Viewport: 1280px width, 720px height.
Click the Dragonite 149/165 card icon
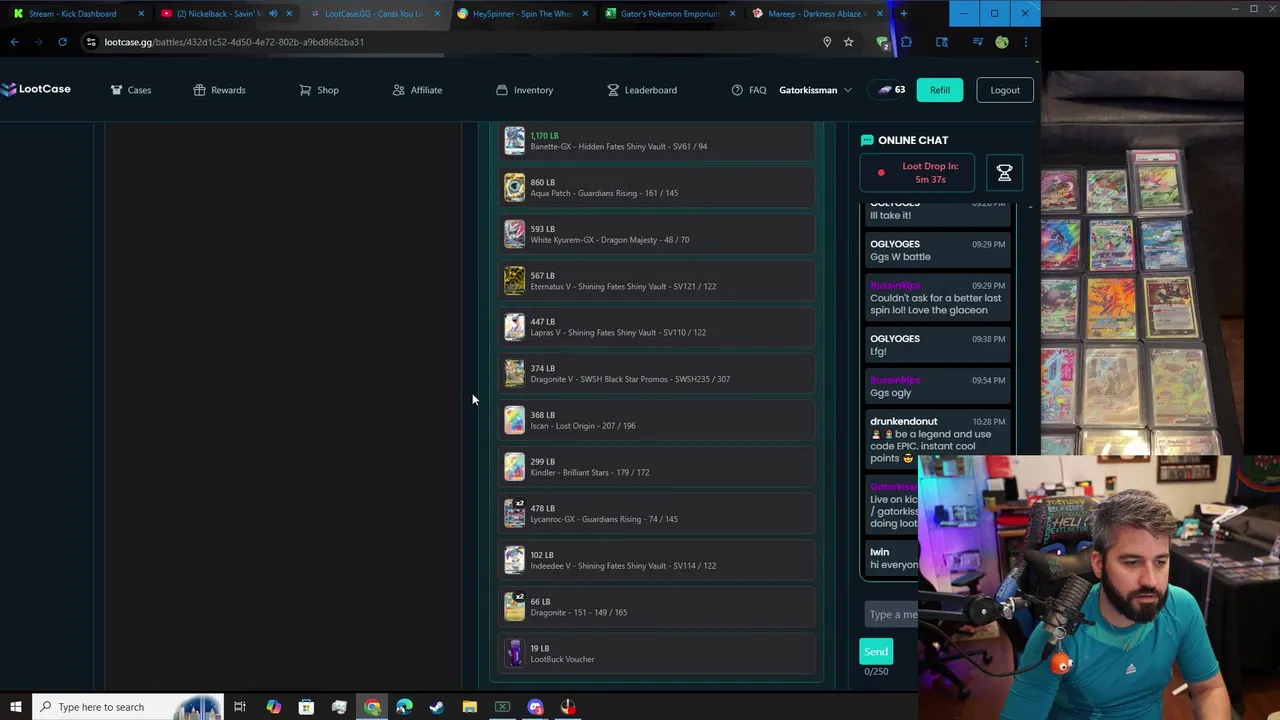514,607
